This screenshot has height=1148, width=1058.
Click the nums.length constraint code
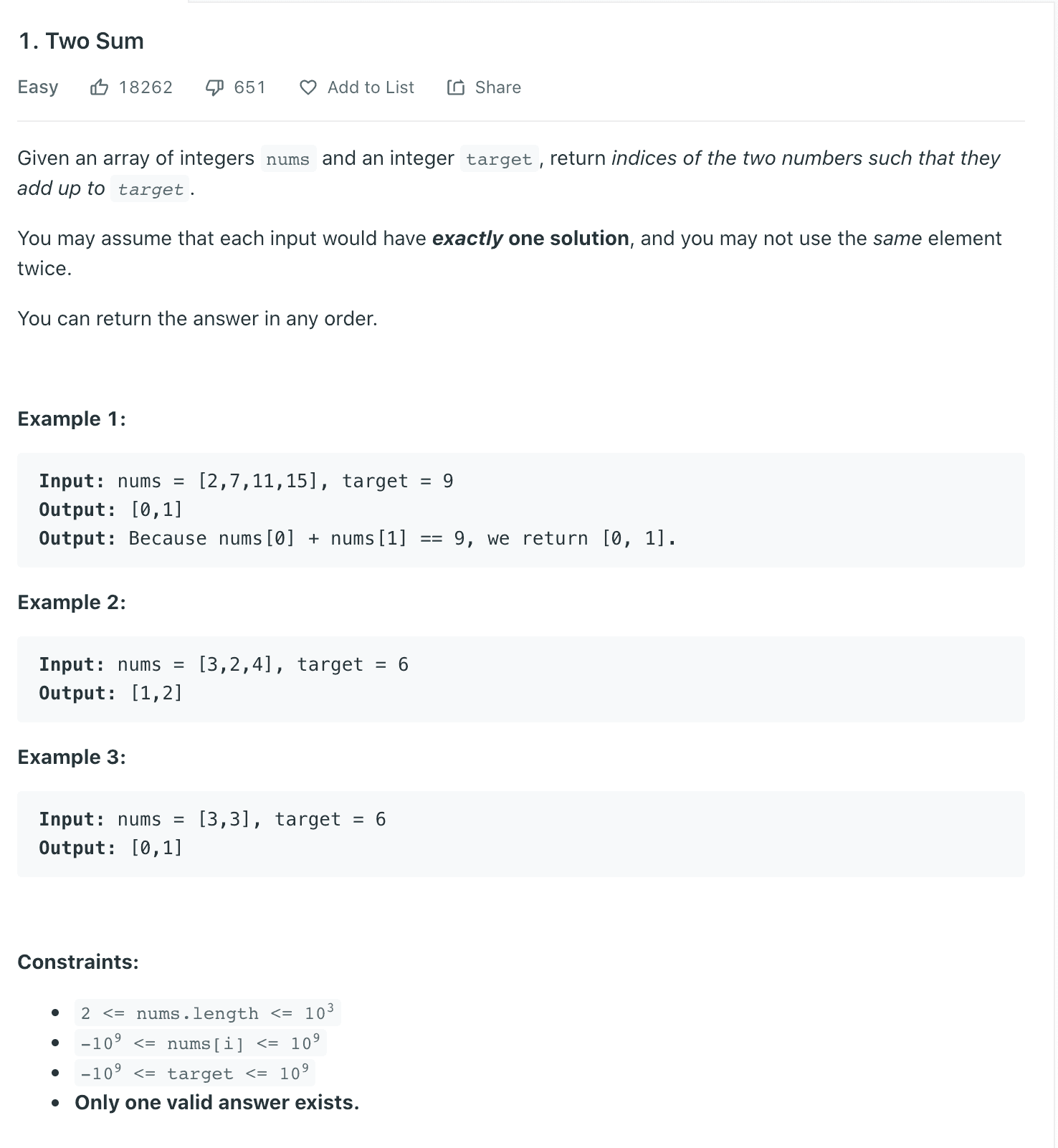pos(206,1013)
